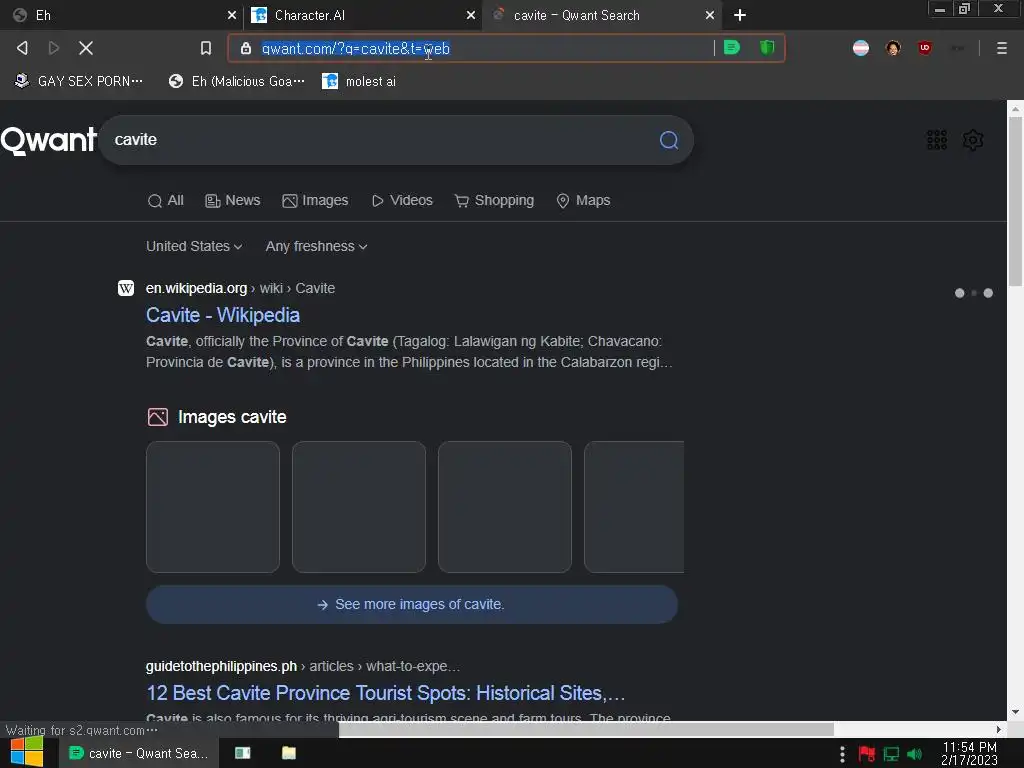Close the Character.AI tab
1024x768 pixels.
click(470, 15)
